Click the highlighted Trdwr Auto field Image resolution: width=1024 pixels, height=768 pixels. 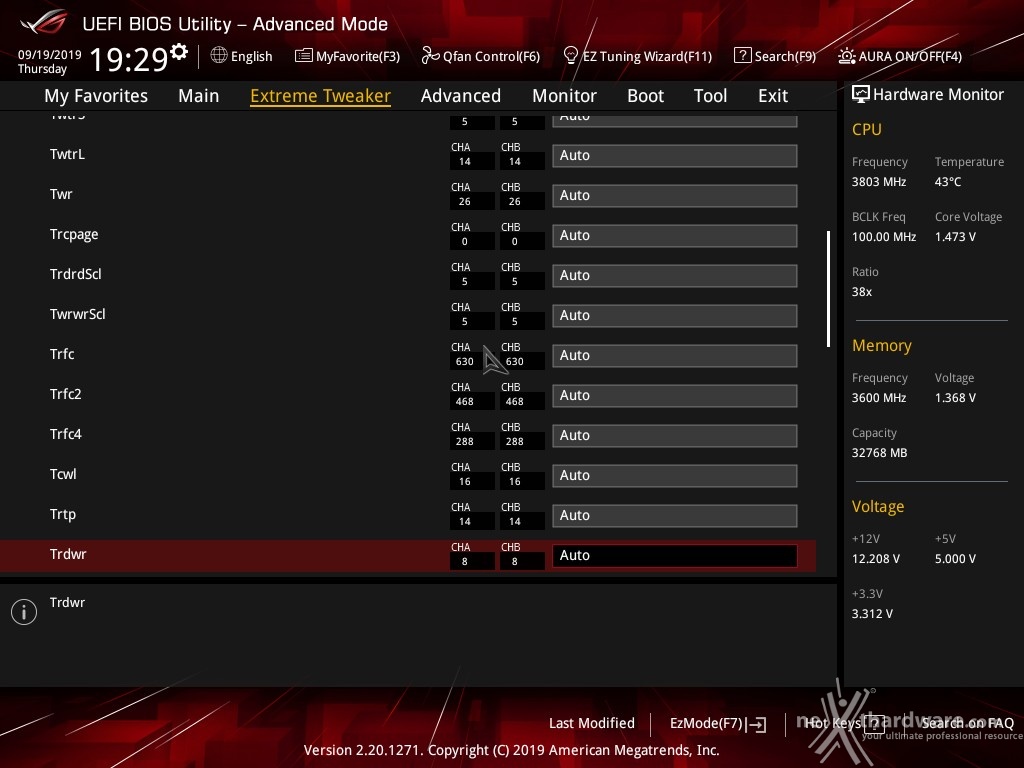tap(675, 555)
